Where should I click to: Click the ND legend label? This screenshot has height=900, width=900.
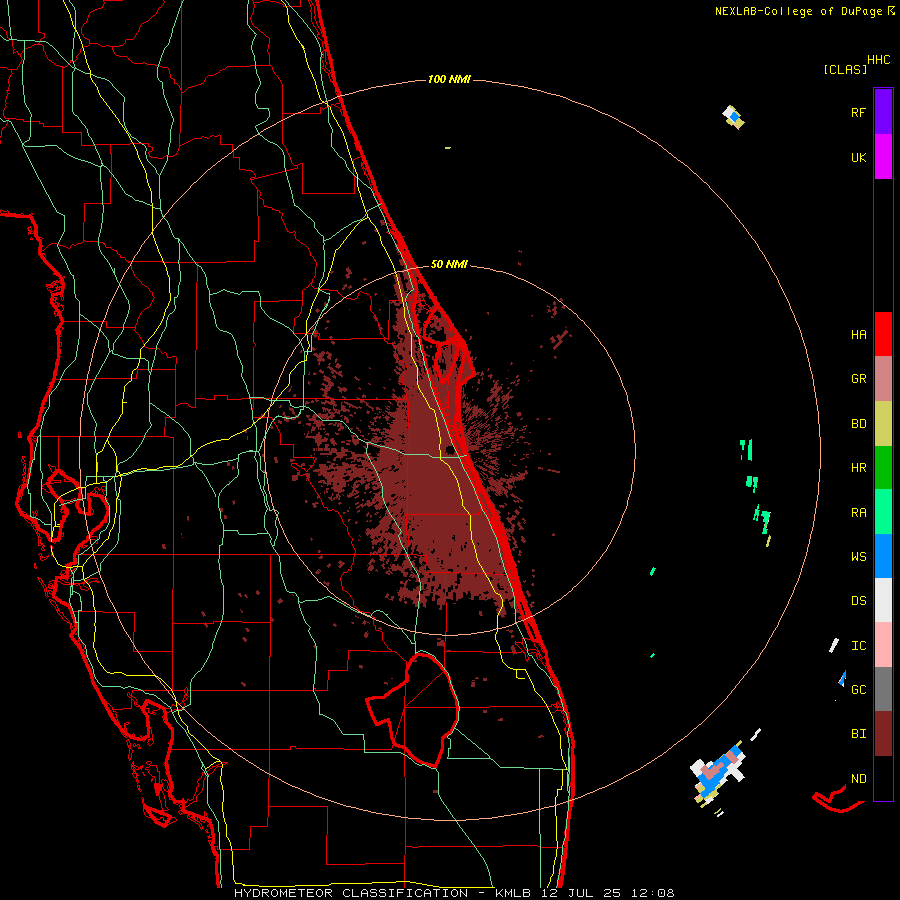tap(858, 779)
